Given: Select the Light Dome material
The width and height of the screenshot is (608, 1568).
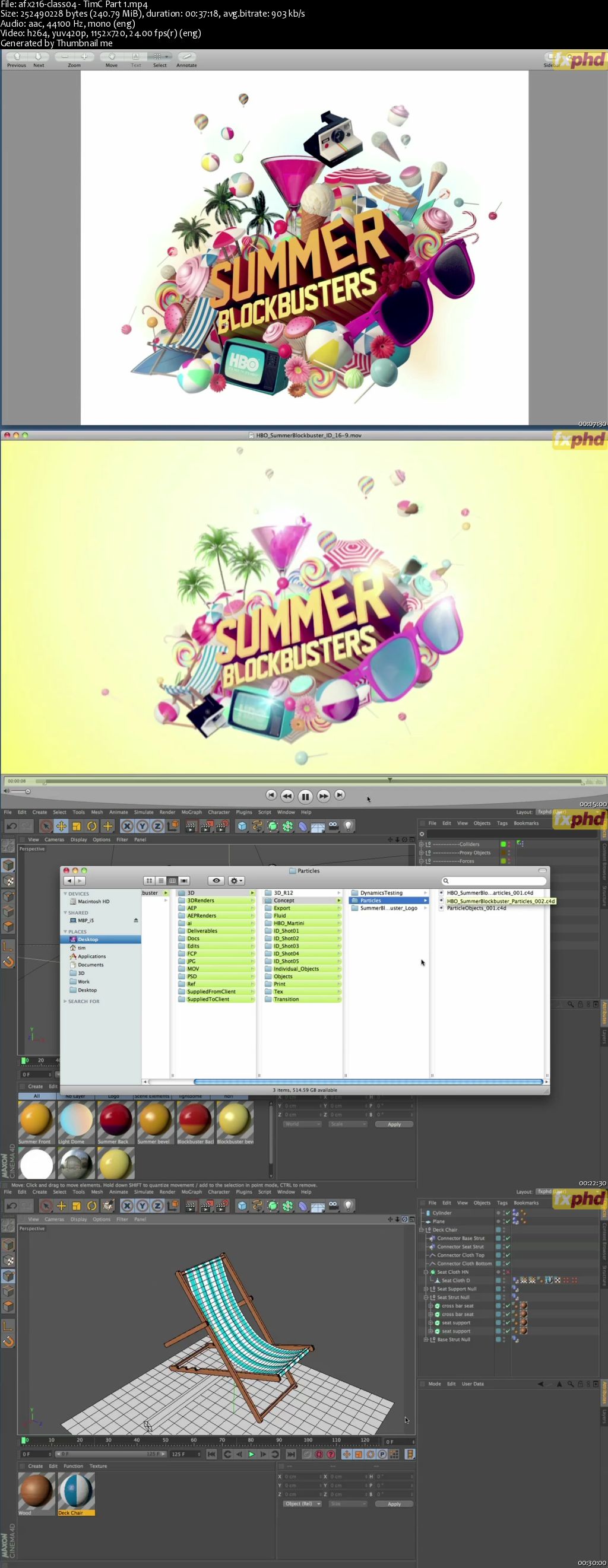Looking at the screenshot, I should [x=75, y=1124].
